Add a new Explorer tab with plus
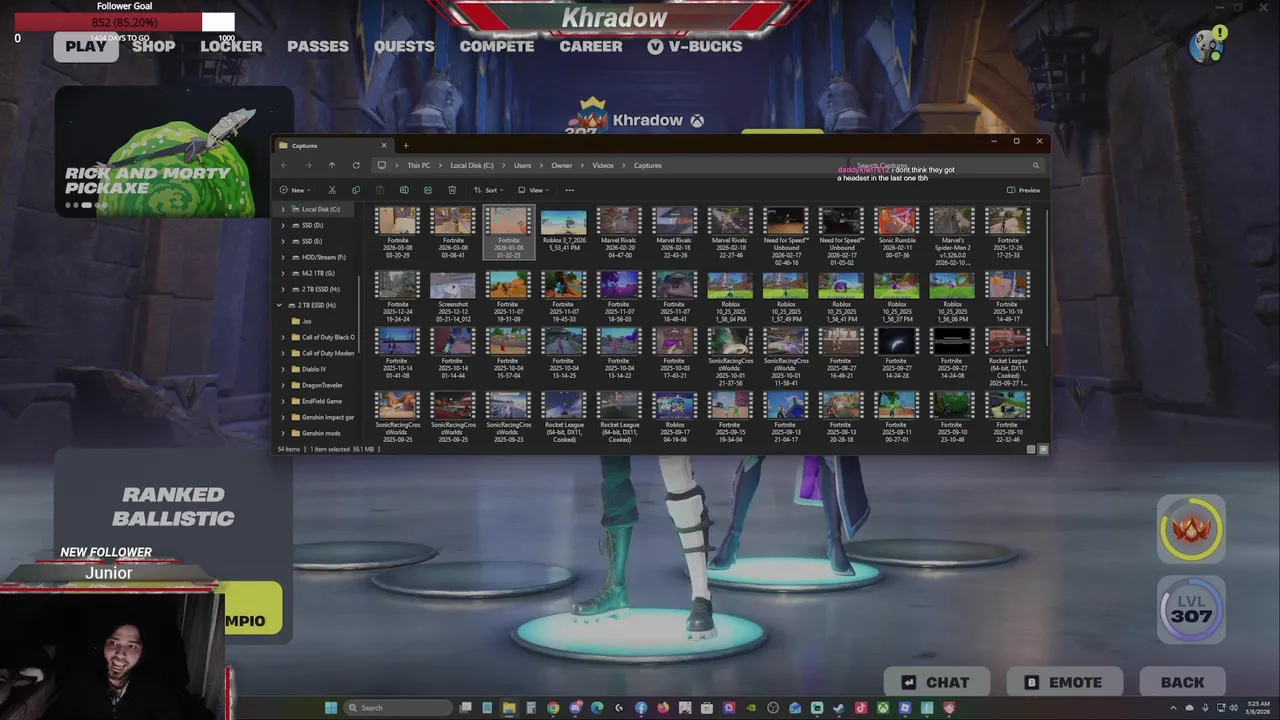Image resolution: width=1280 pixels, height=720 pixels. (405, 146)
